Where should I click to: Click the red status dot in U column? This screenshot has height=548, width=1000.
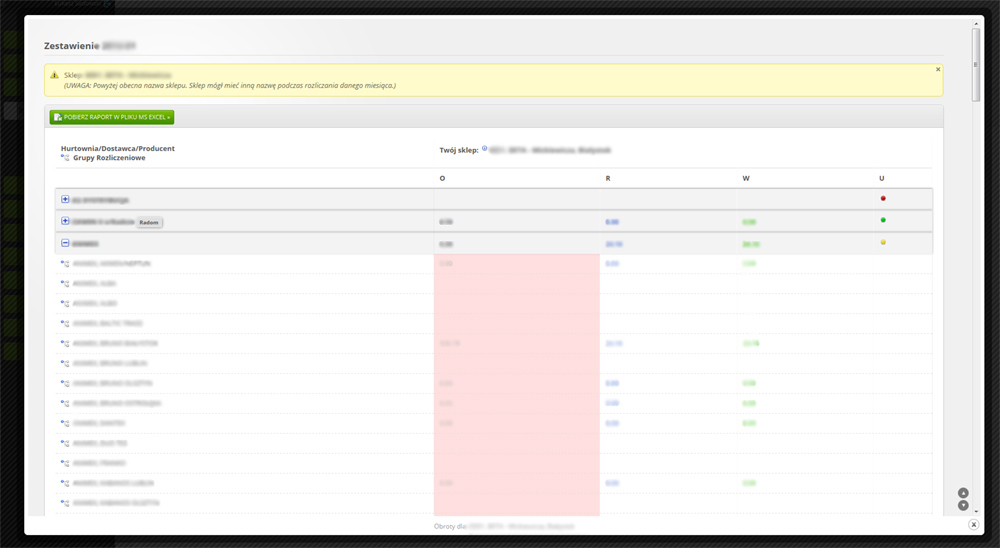pos(882,198)
